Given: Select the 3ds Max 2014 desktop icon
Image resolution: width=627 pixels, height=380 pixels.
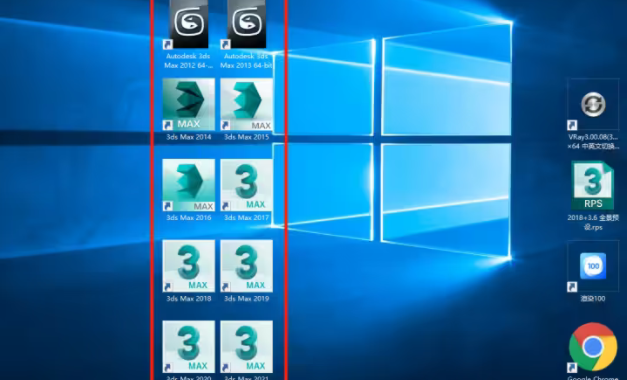Looking at the screenshot, I should [x=188, y=104].
